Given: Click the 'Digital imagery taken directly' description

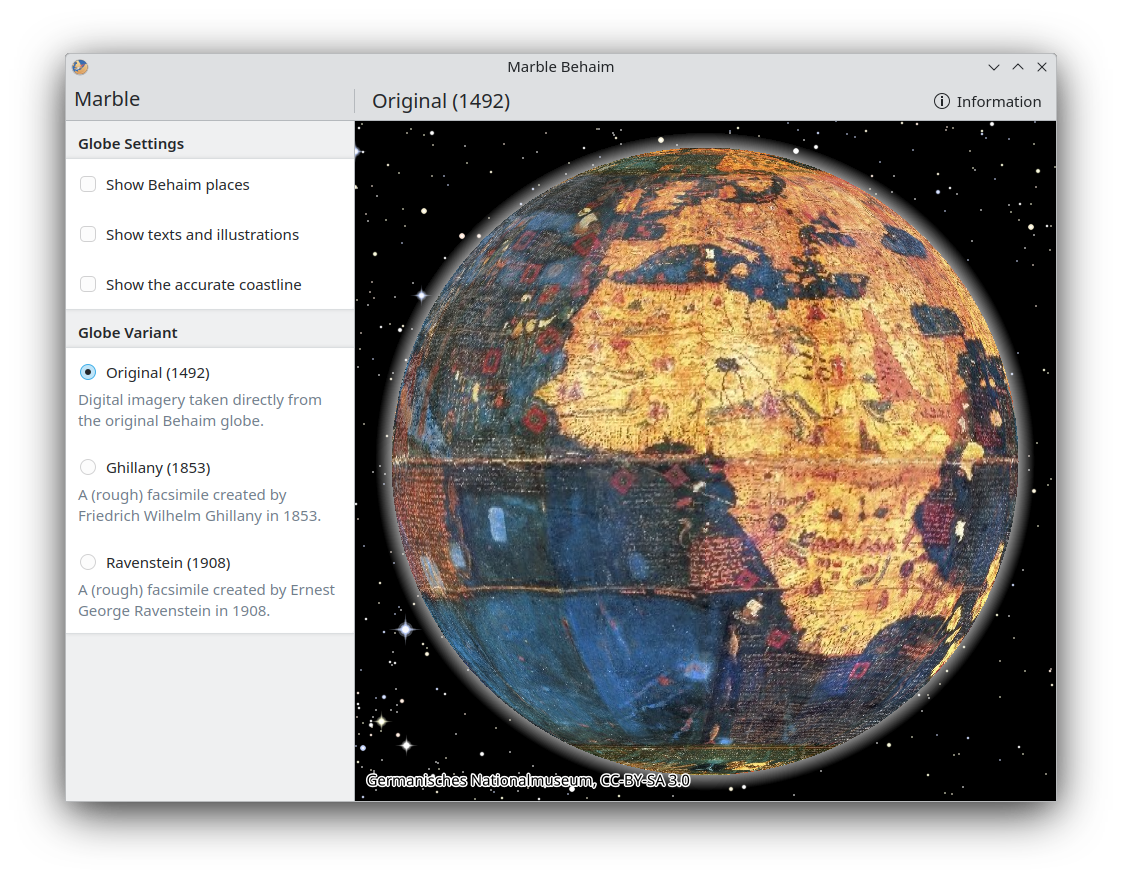Looking at the screenshot, I should pos(200,410).
